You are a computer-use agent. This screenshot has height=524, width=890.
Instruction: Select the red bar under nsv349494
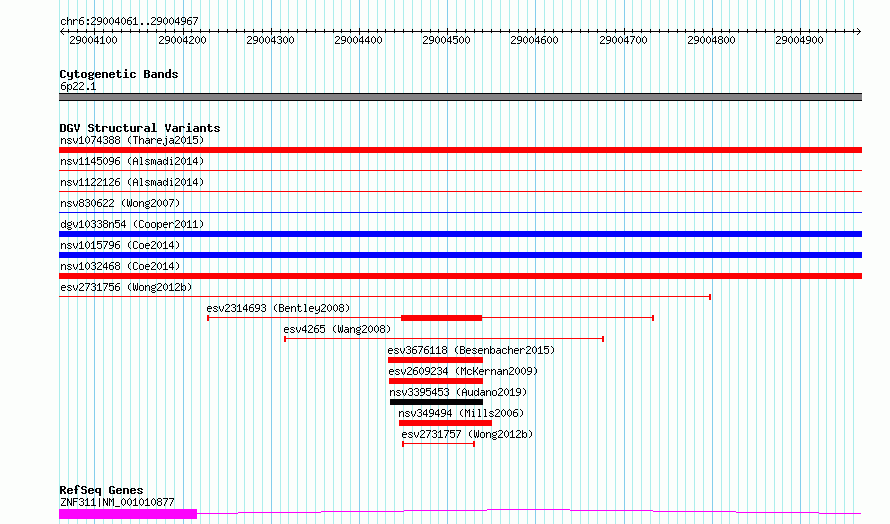click(x=446, y=423)
